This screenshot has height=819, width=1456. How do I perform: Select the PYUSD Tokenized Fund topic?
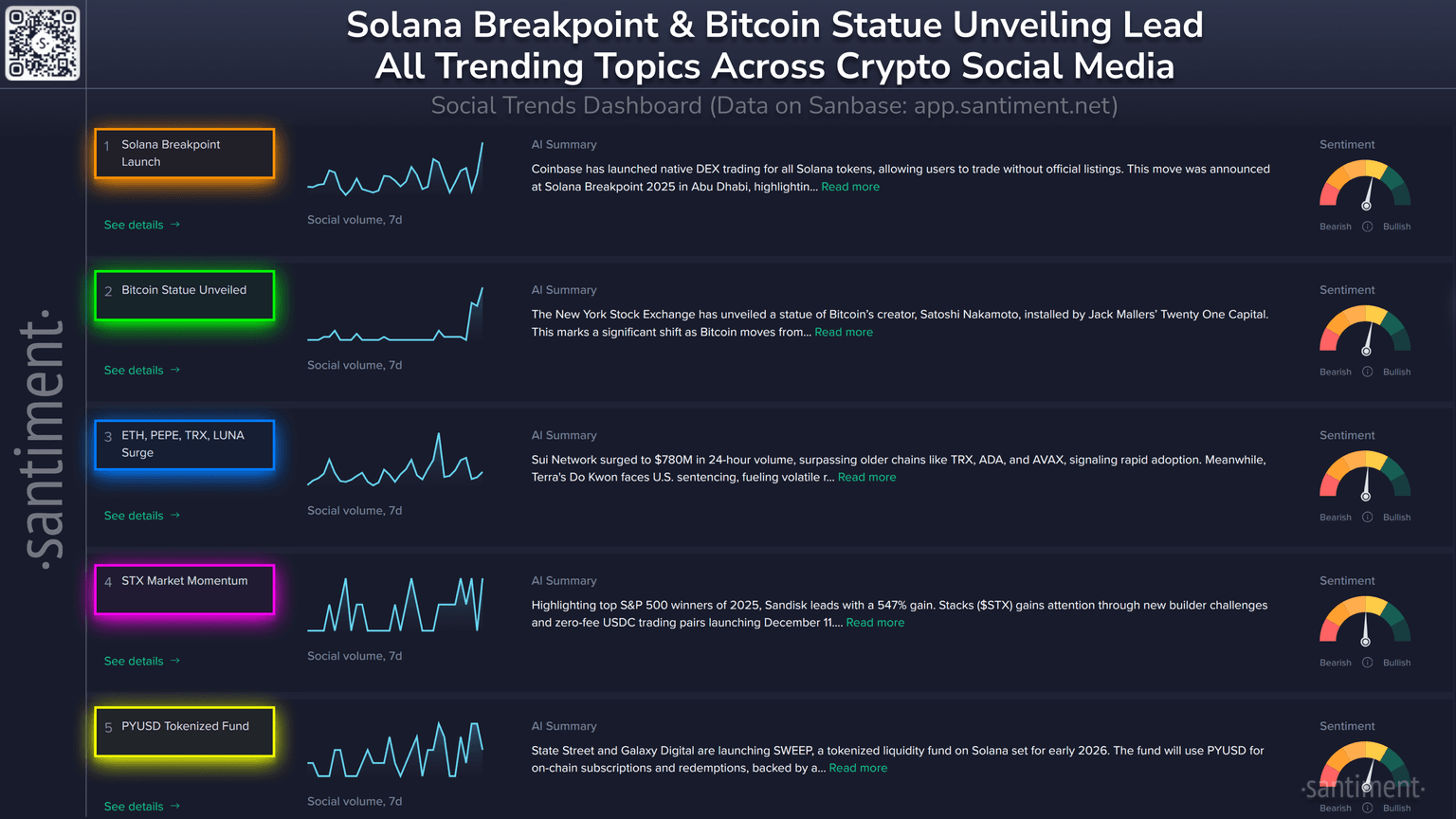coord(185,732)
